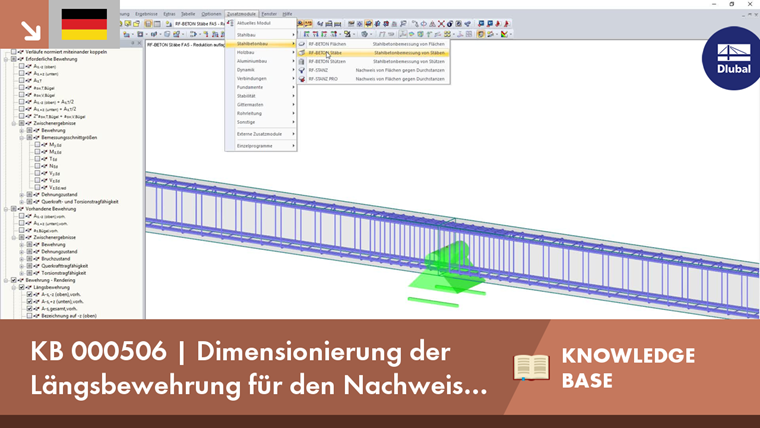Click the table view icon beside module selector
This screenshot has height=428, width=760.
click(x=157, y=24)
